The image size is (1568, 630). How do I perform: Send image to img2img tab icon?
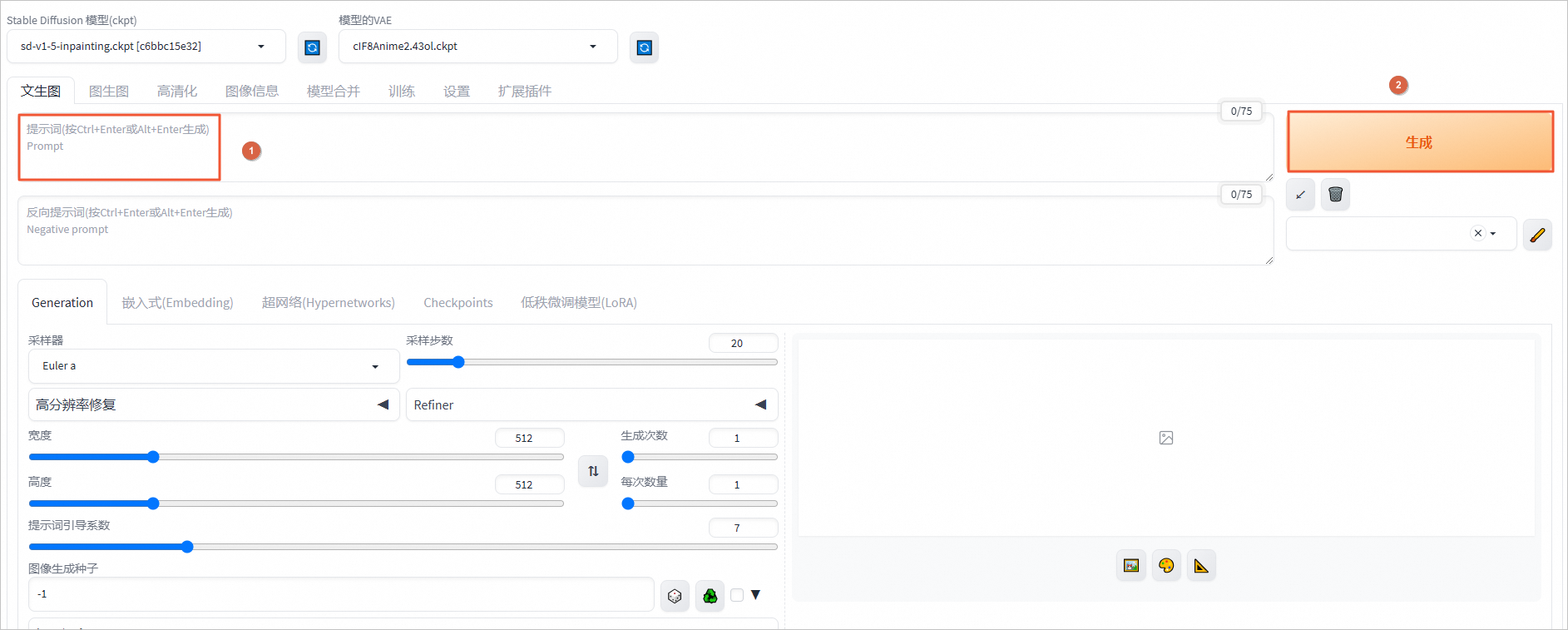(1131, 566)
